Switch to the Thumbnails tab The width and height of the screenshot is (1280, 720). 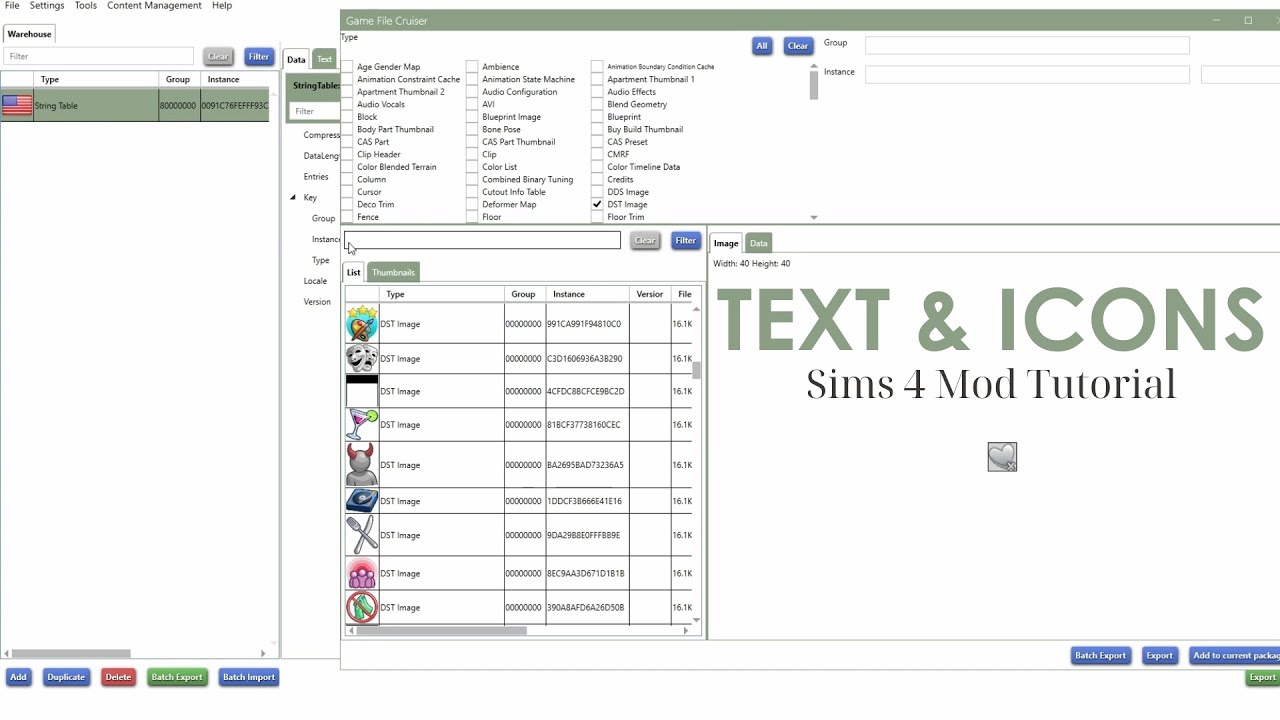(393, 272)
